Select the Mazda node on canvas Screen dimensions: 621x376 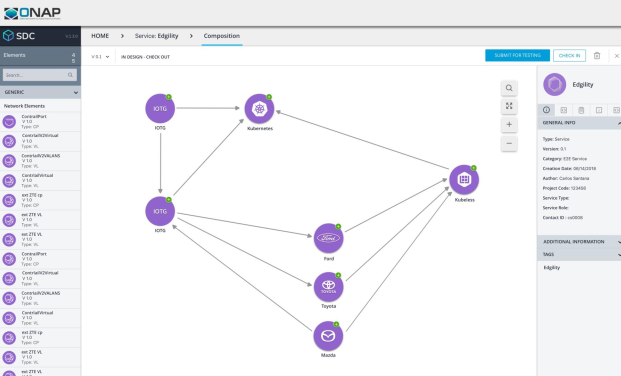pos(328,336)
